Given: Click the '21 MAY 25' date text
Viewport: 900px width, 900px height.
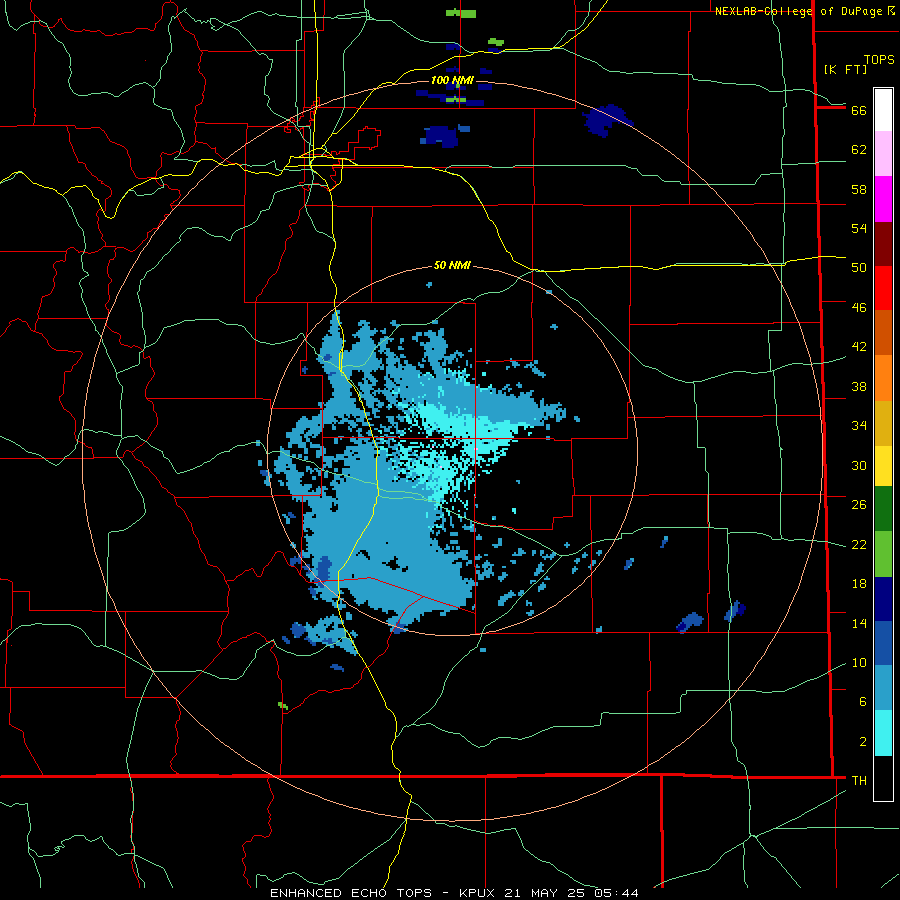Looking at the screenshot, I should pos(545,893).
